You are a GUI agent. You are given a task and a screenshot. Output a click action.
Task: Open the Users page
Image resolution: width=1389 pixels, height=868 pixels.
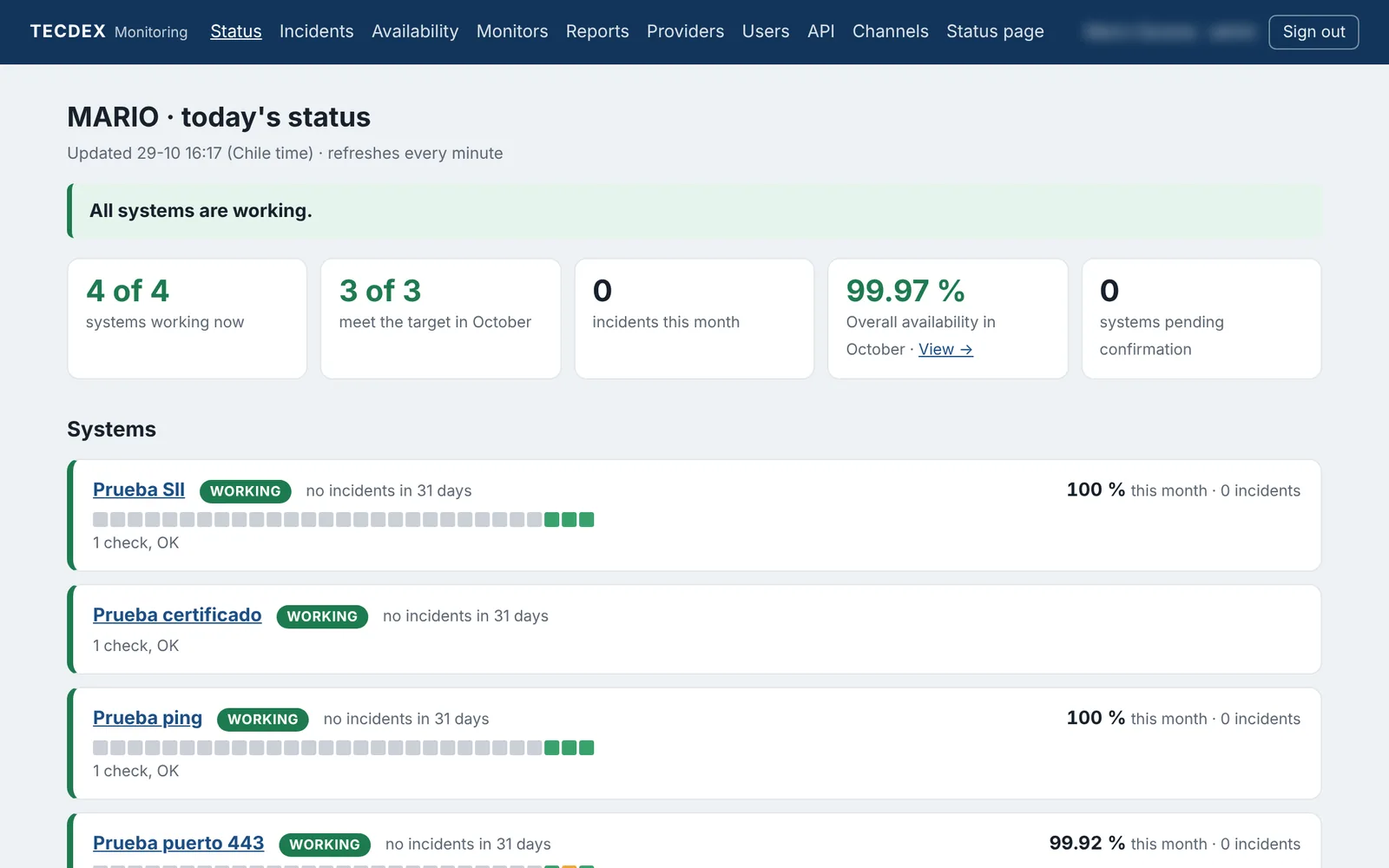point(766,31)
